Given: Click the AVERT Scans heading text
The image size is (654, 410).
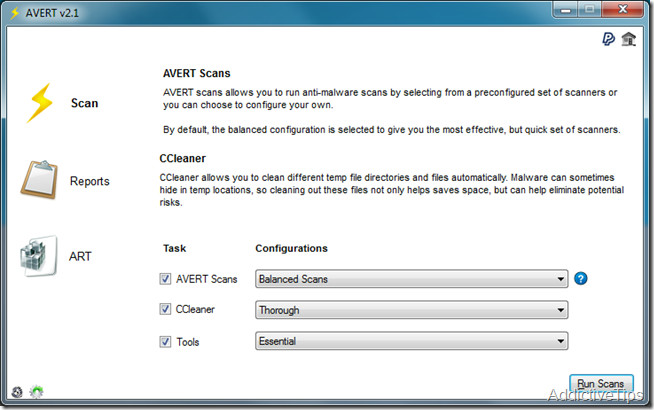Looking at the screenshot, I should click(196, 73).
